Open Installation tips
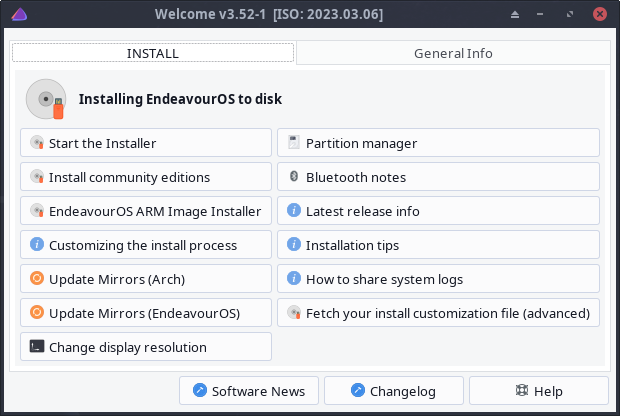This screenshot has width=620, height=416. tap(438, 245)
